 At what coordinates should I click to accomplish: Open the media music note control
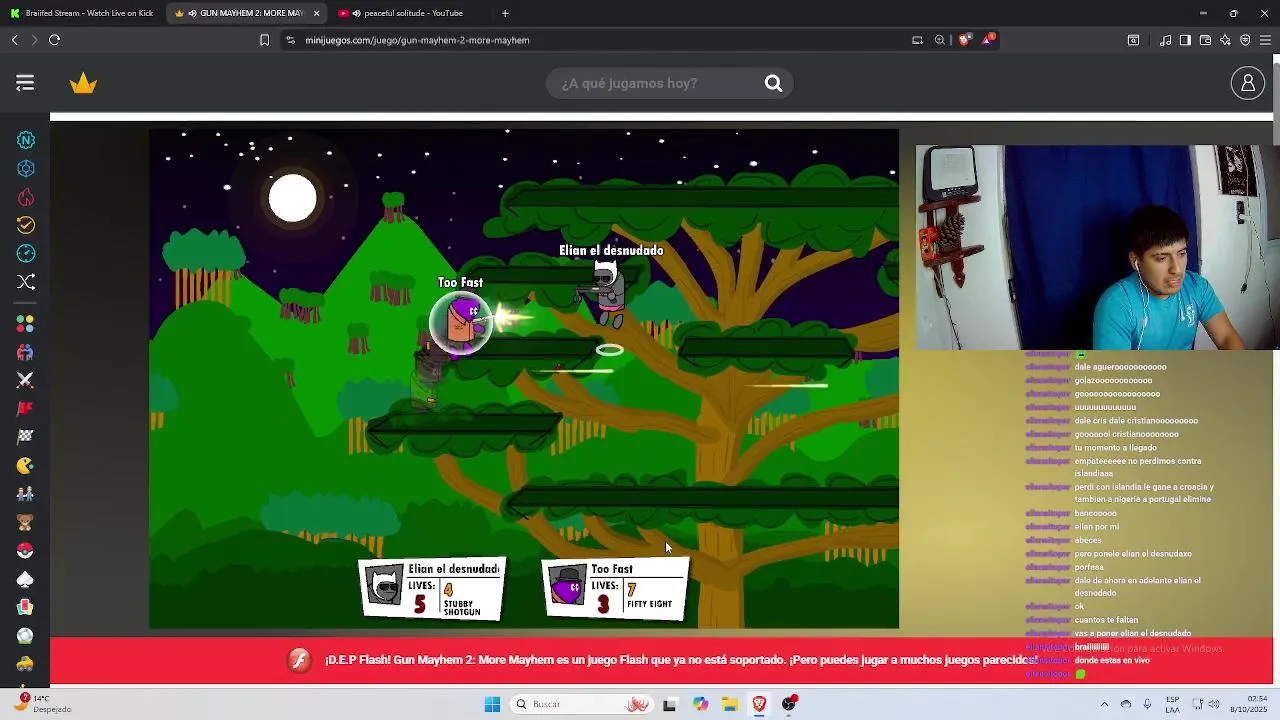click(1165, 40)
